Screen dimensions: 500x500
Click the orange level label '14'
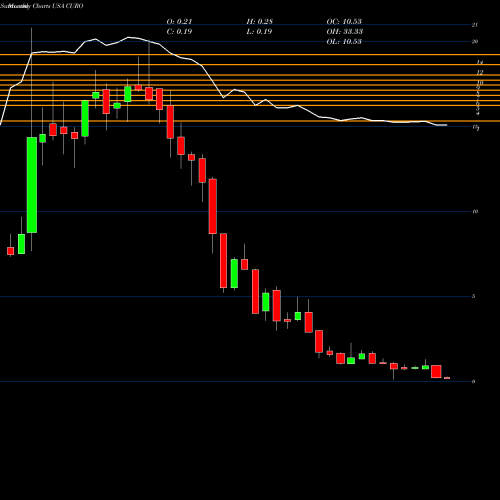pyautogui.click(x=480, y=62)
